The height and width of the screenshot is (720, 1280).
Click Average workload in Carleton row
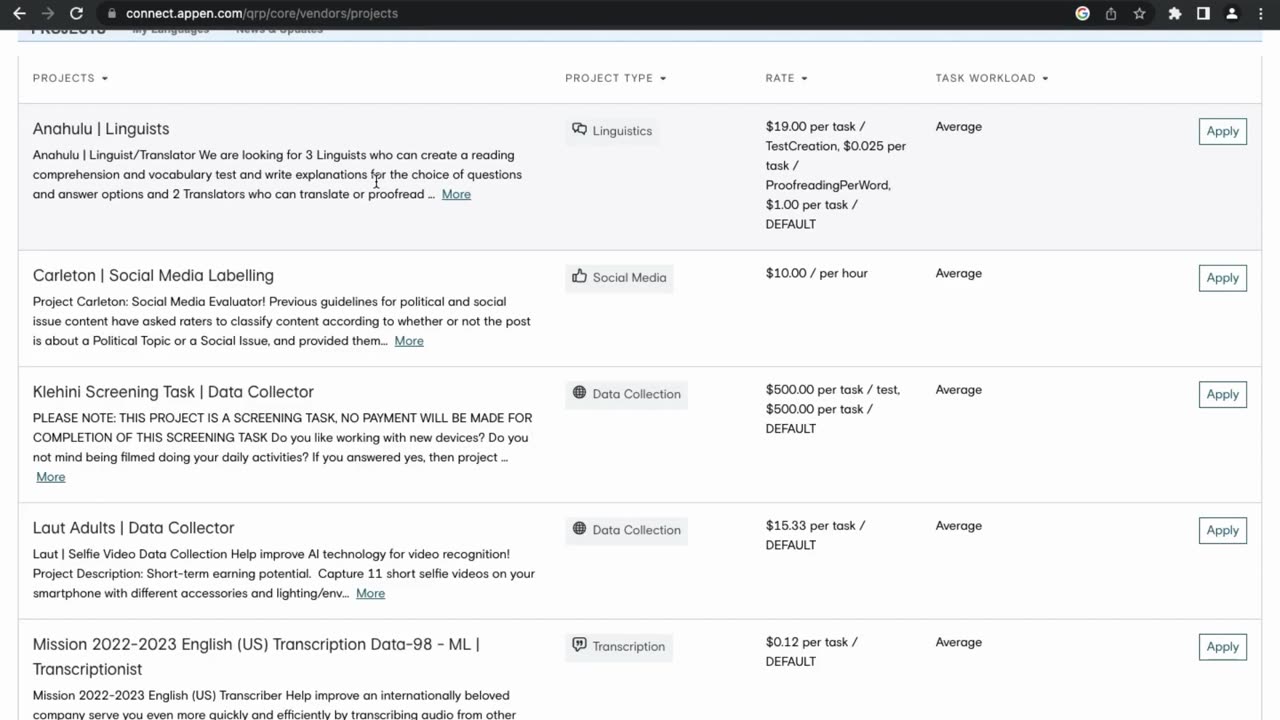[x=958, y=273]
